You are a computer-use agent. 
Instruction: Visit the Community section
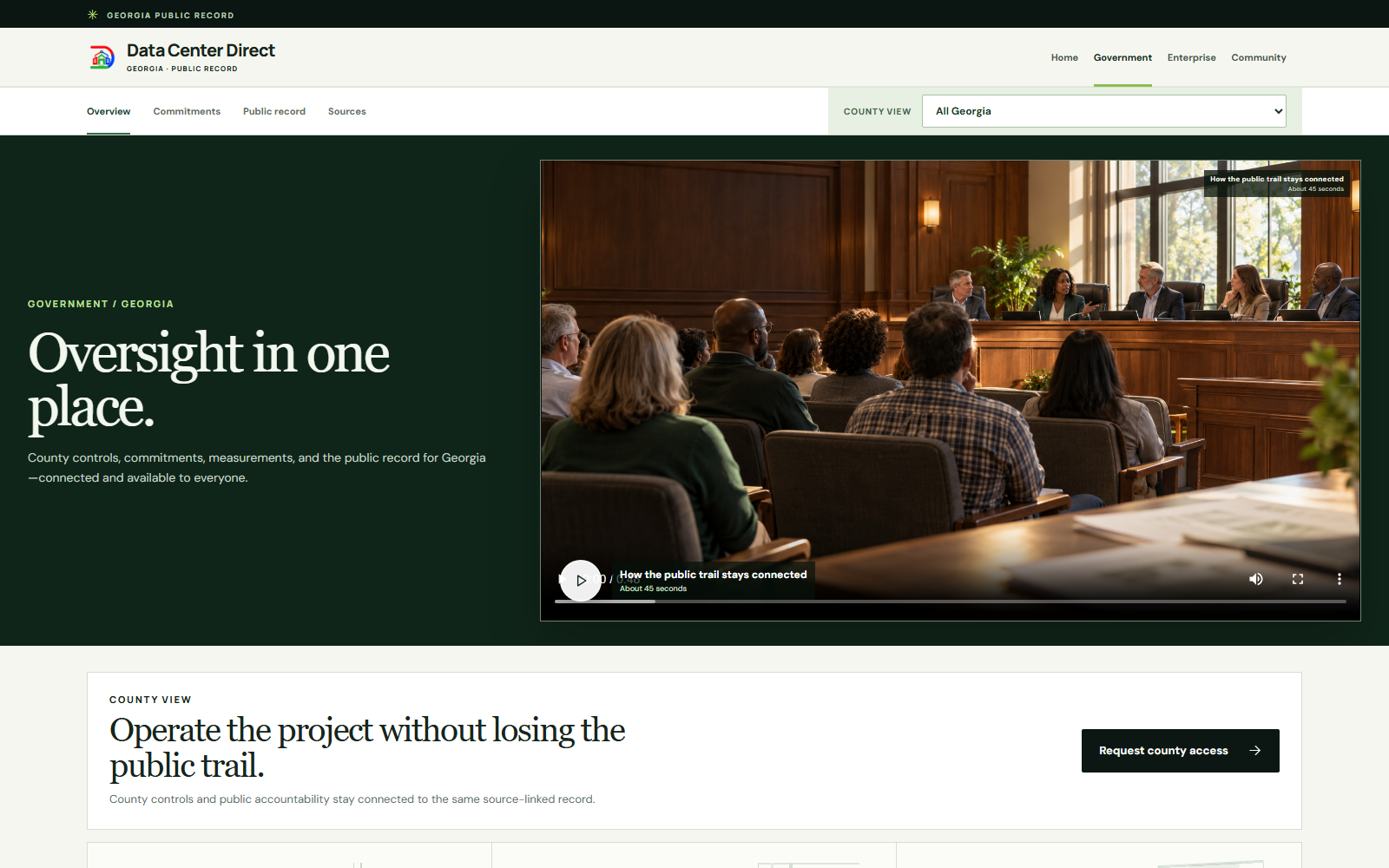(1259, 57)
